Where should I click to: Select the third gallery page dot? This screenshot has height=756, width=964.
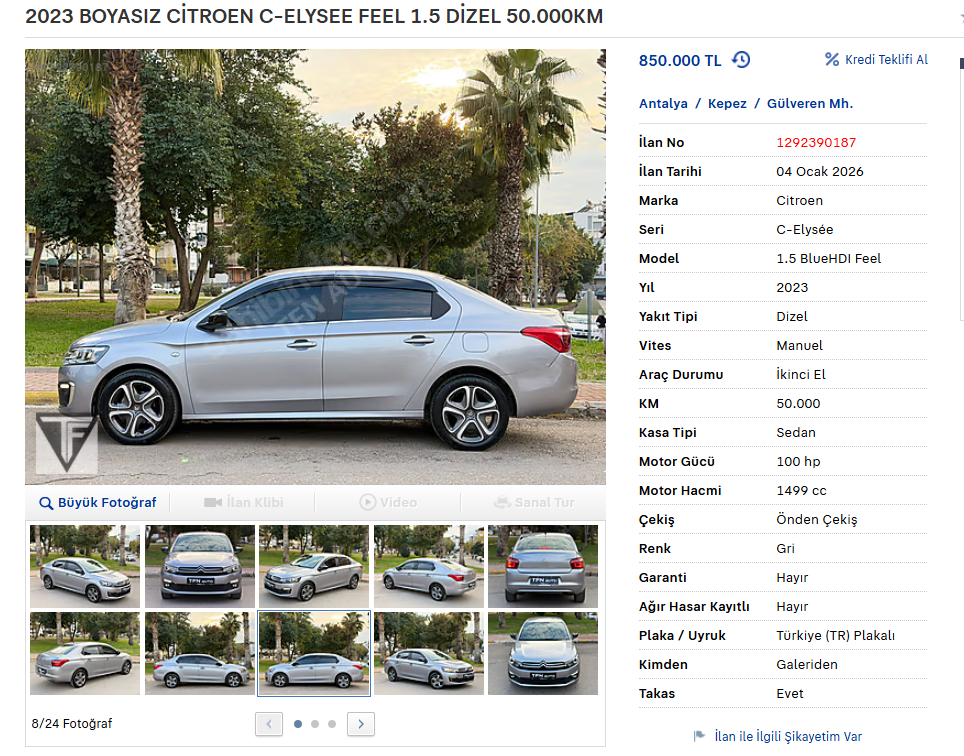332,724
